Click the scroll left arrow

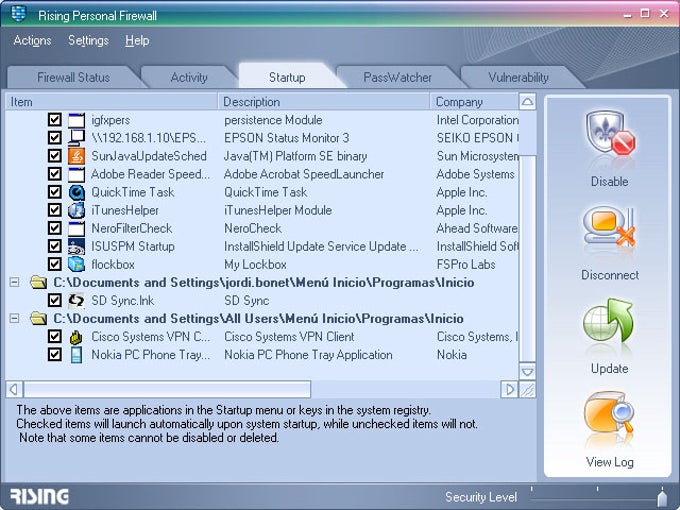coord(14,389)
